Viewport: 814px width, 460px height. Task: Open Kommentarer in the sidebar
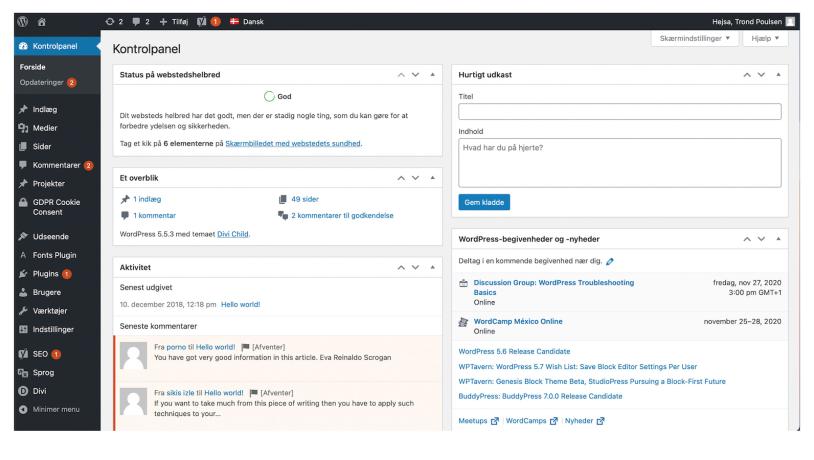click(x=57, y=166)
